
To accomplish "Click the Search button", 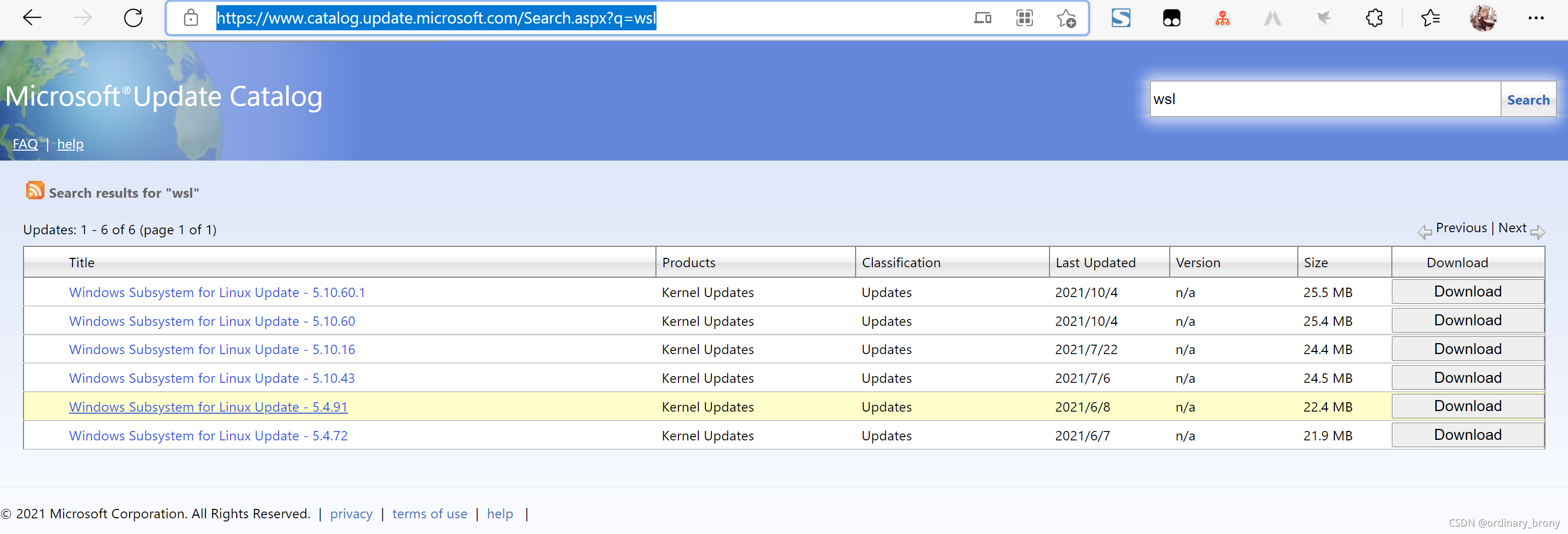I will [1528, 99].
